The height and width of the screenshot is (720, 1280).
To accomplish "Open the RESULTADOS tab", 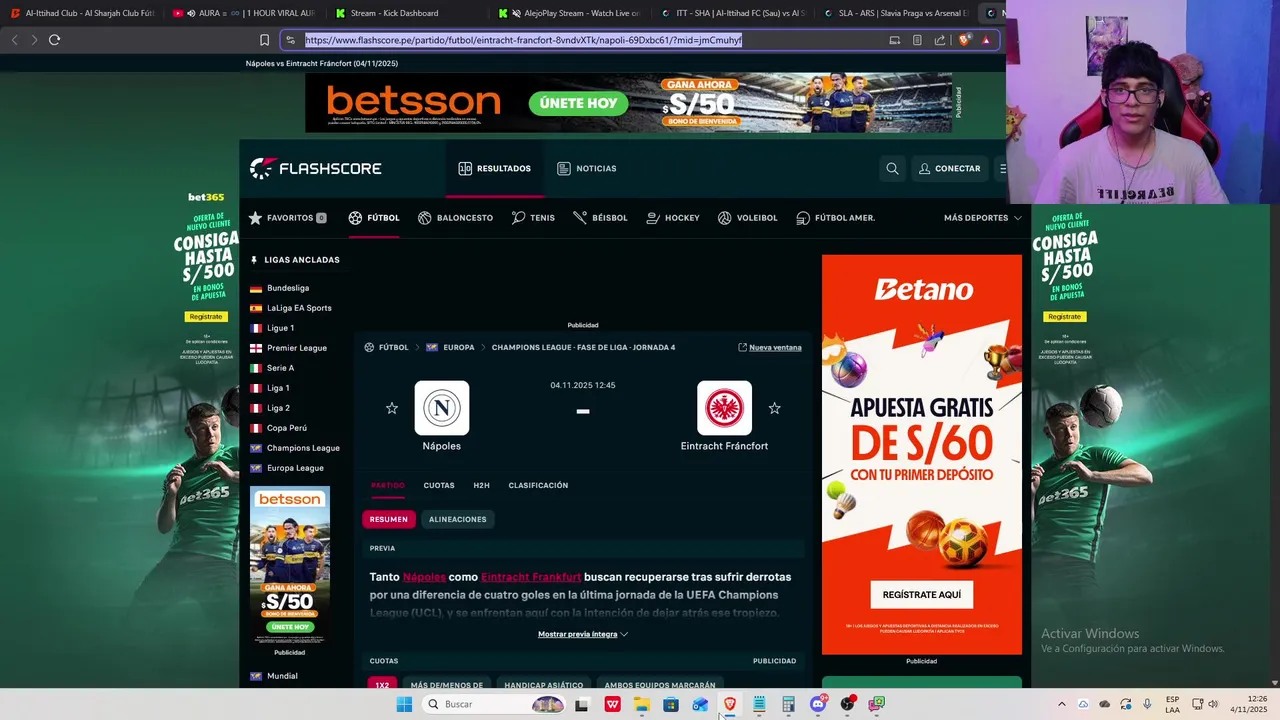I will tap(494, 169).
